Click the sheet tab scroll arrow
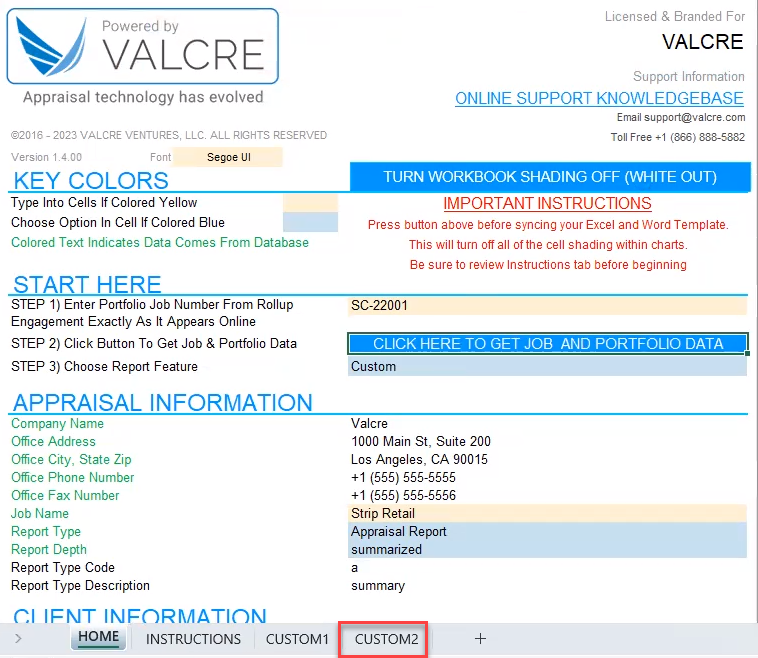Screen dimensions: 758x658 [x=18, y=639]
